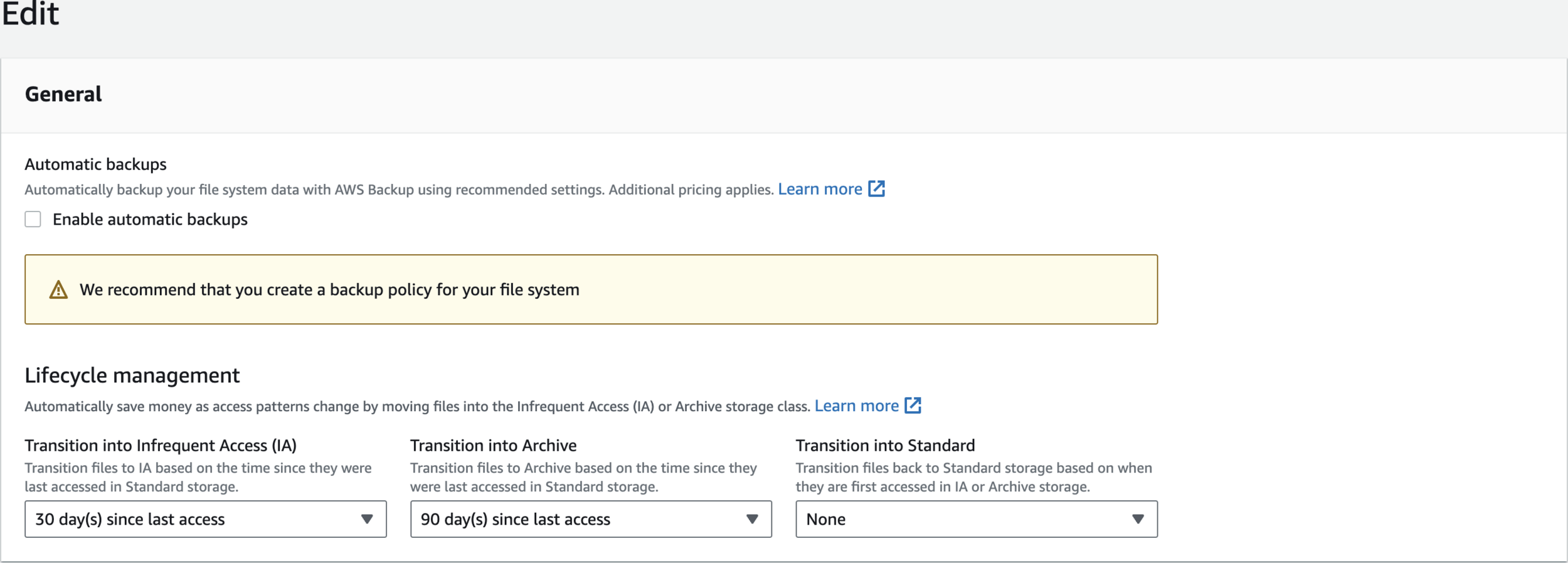Click external-link icon beside Automatic backups Learn more
Image resolution: width=1568 pixels, height=563 pixels.
(x=876, y=189)
